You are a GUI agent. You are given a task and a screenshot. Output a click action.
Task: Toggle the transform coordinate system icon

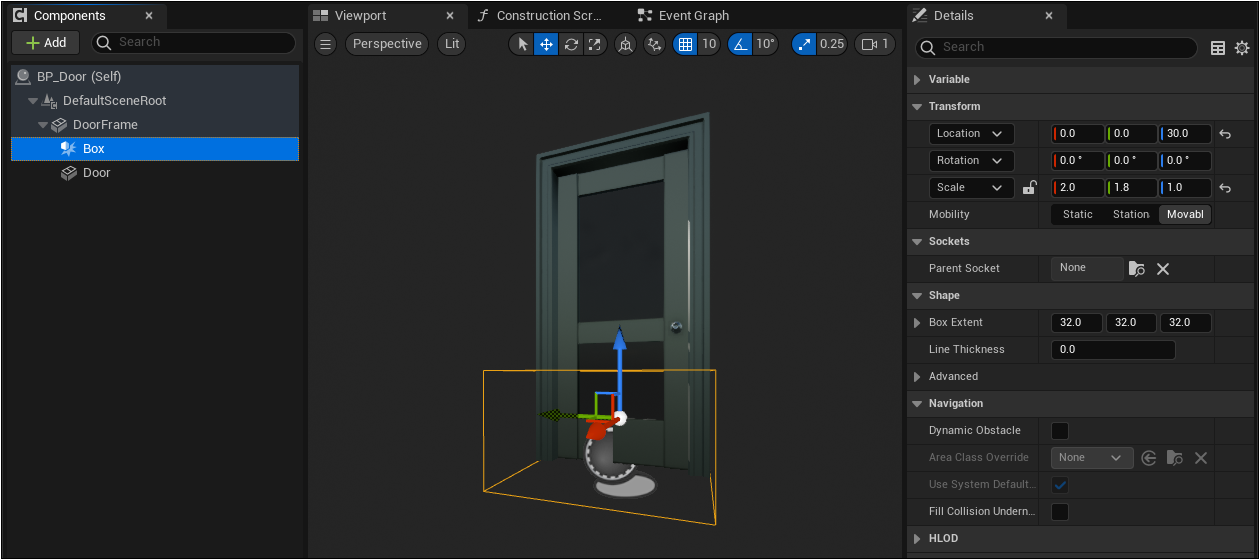pyautogui.click(x=625, y=44)
